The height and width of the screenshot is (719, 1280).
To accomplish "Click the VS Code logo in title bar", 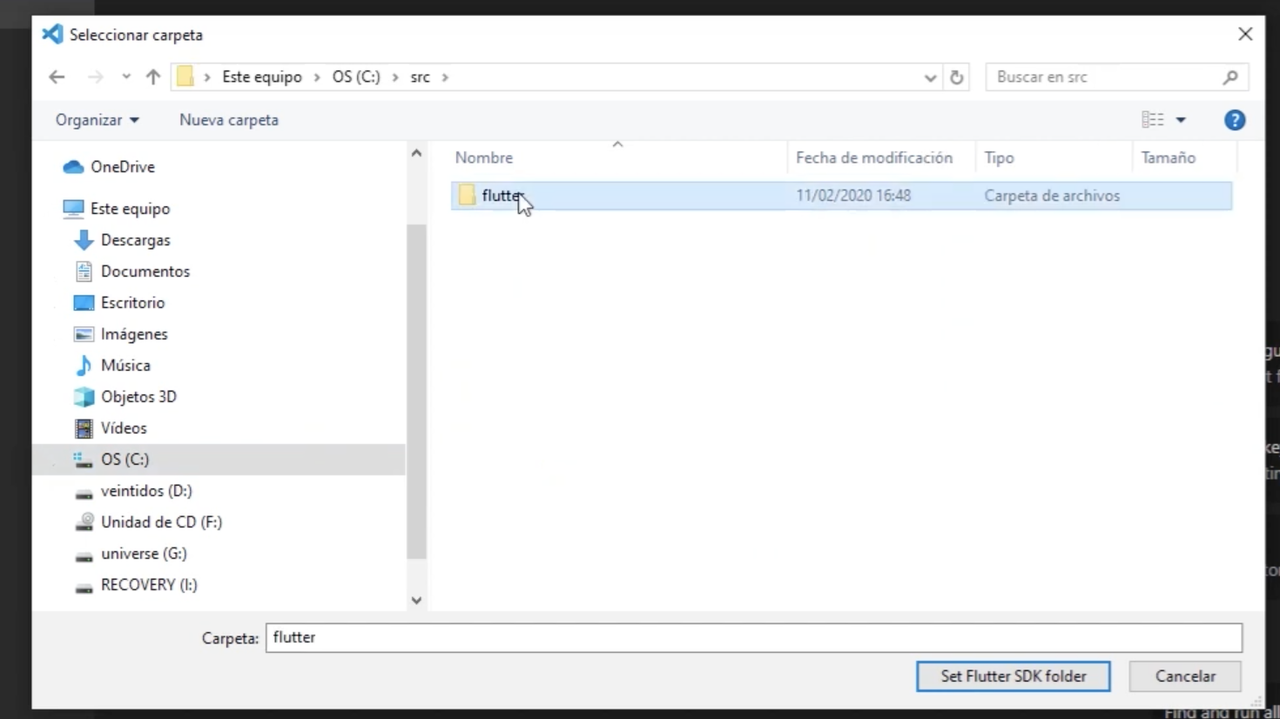I will coord(52,35).
